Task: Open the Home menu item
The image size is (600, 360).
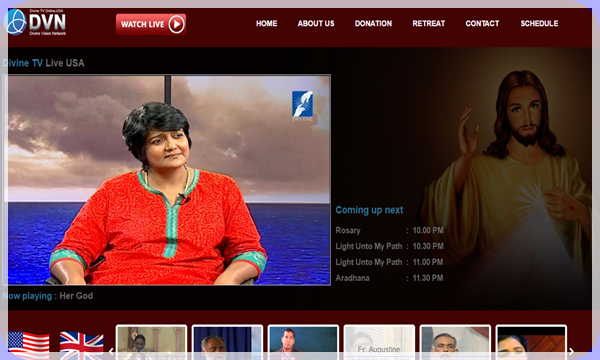Action: coord(266,23)
